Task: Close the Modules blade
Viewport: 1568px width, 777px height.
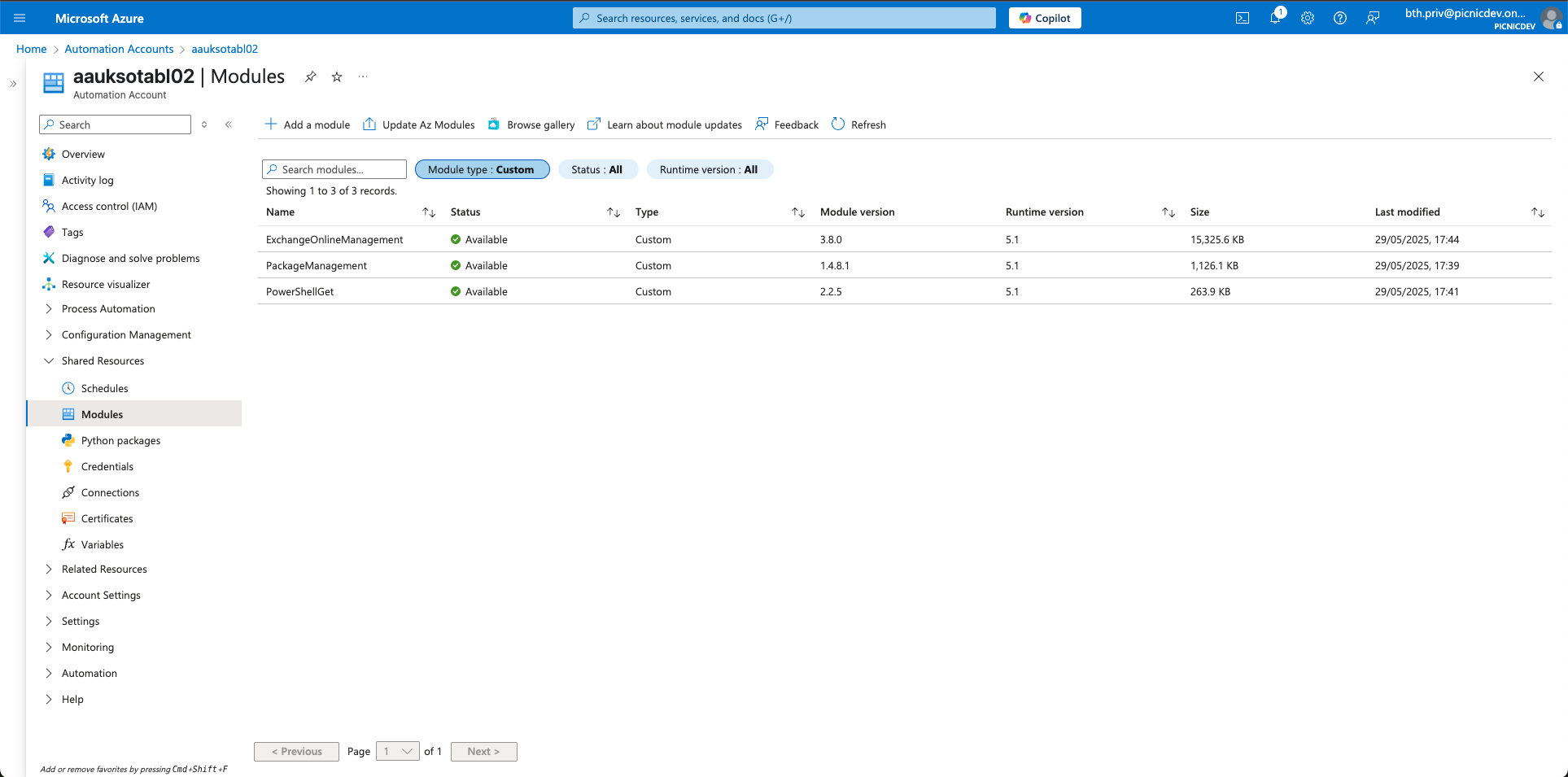Action: click(1538, 76)
